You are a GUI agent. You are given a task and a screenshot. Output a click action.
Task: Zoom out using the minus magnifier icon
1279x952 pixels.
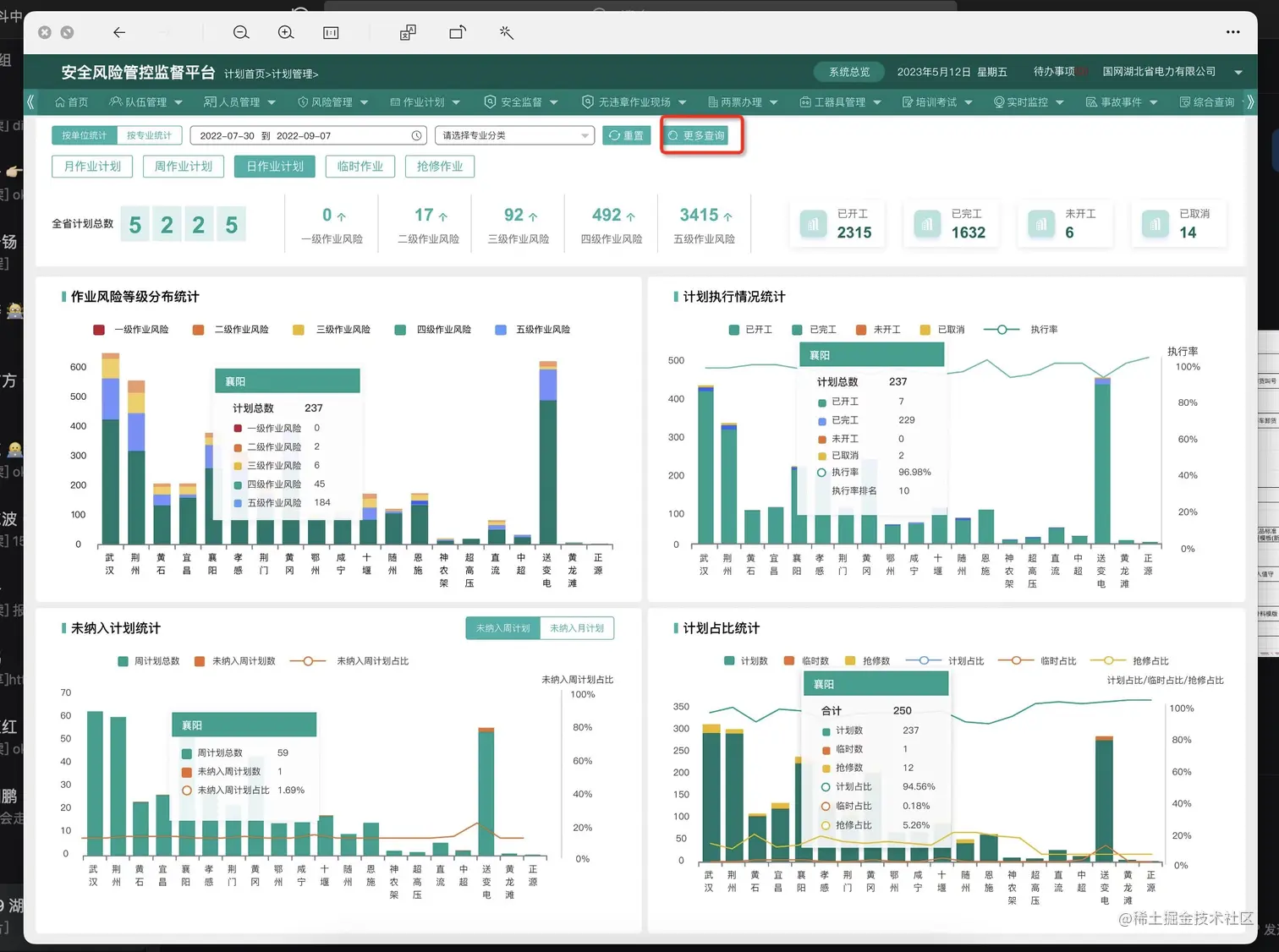click(241, 32)
